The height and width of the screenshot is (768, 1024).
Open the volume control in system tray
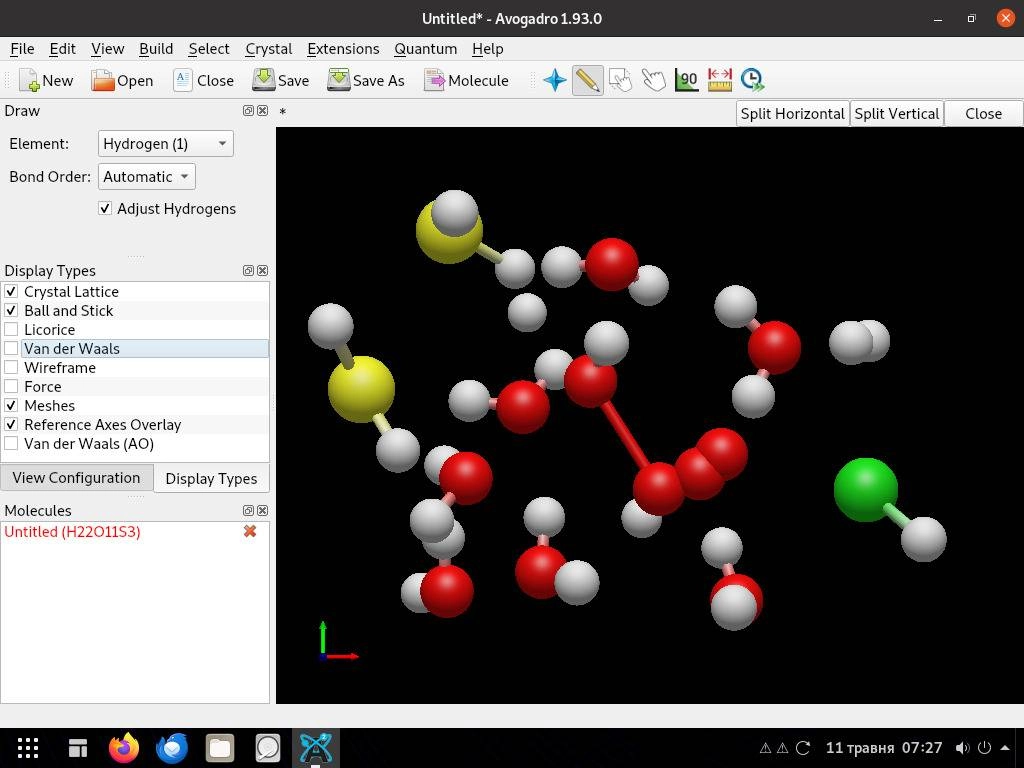coord(962,748)
